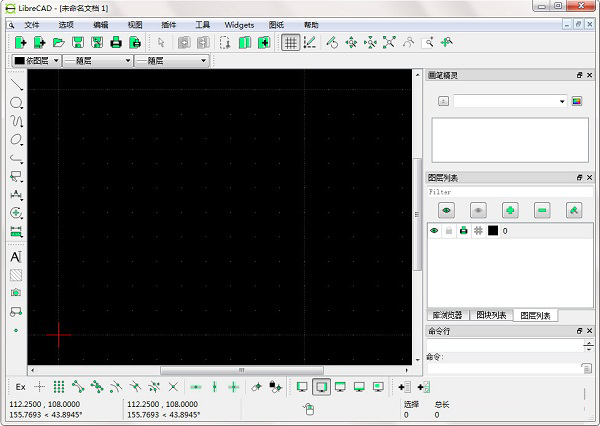Show all layers button

coord(446,210)
